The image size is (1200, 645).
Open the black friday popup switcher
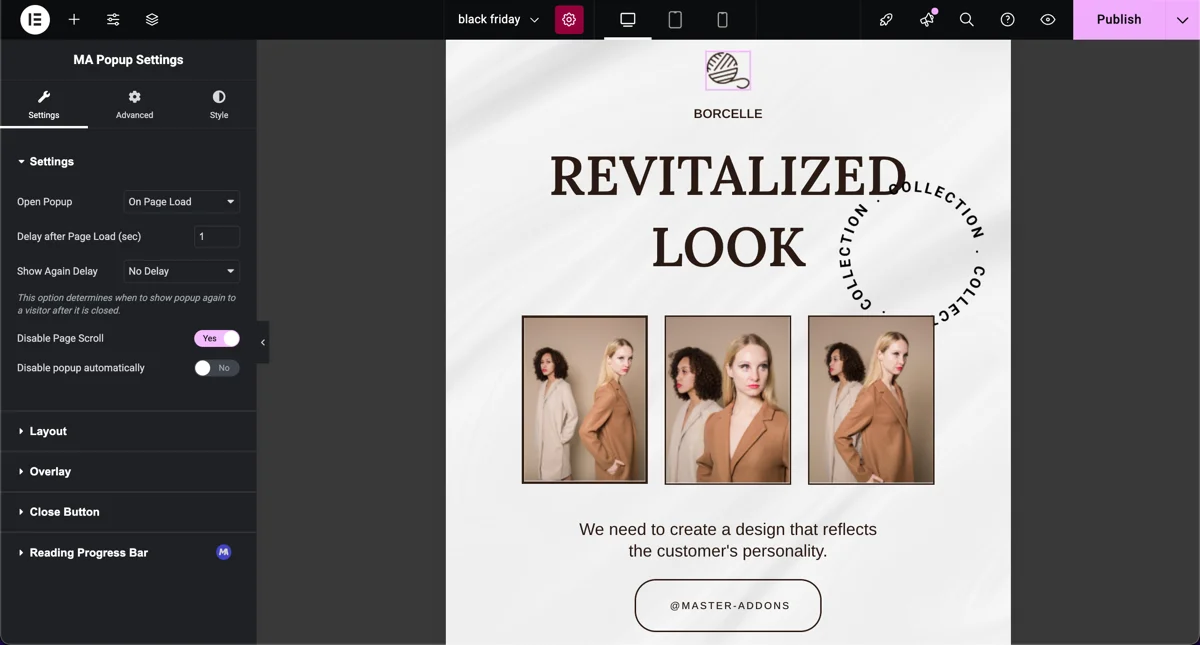(x=496, y=19)
